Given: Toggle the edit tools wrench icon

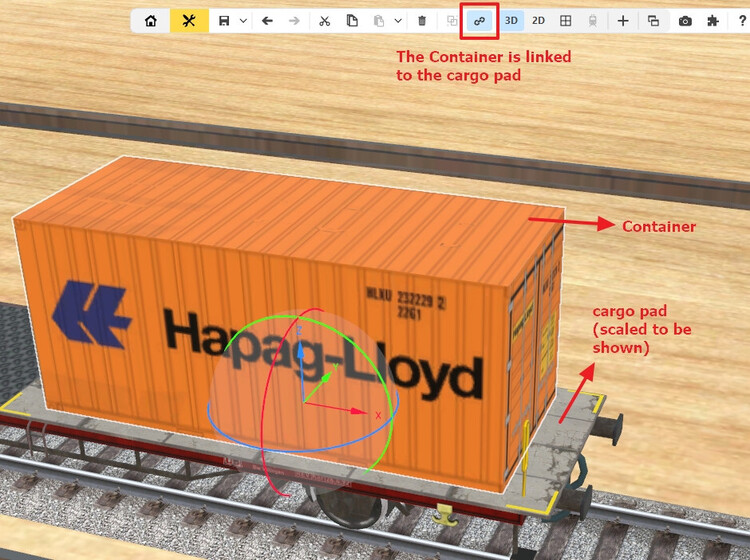Looking at the screenshot, I should click(x=189, y=21).
